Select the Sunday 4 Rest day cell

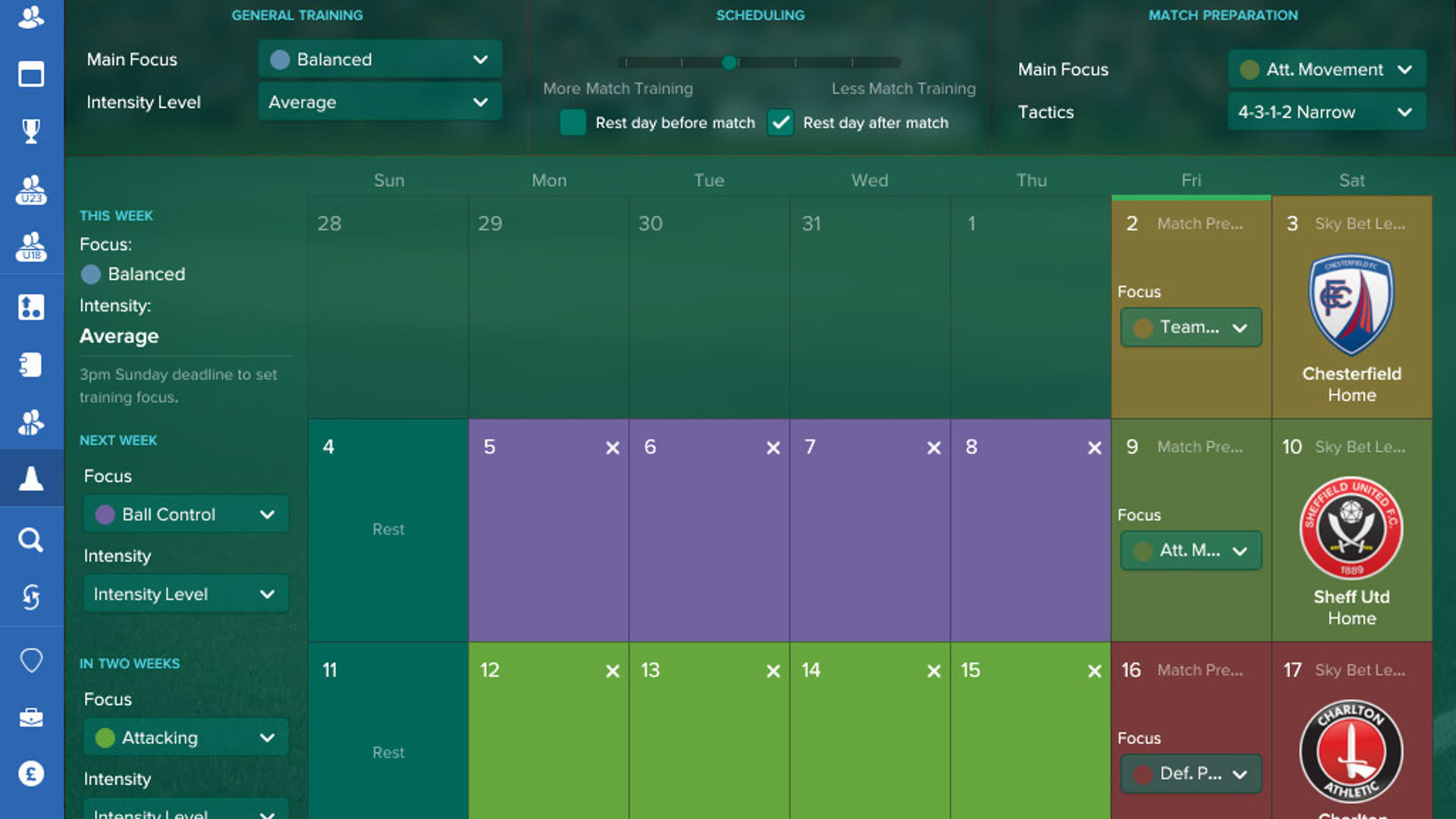[x=388, y=530]
